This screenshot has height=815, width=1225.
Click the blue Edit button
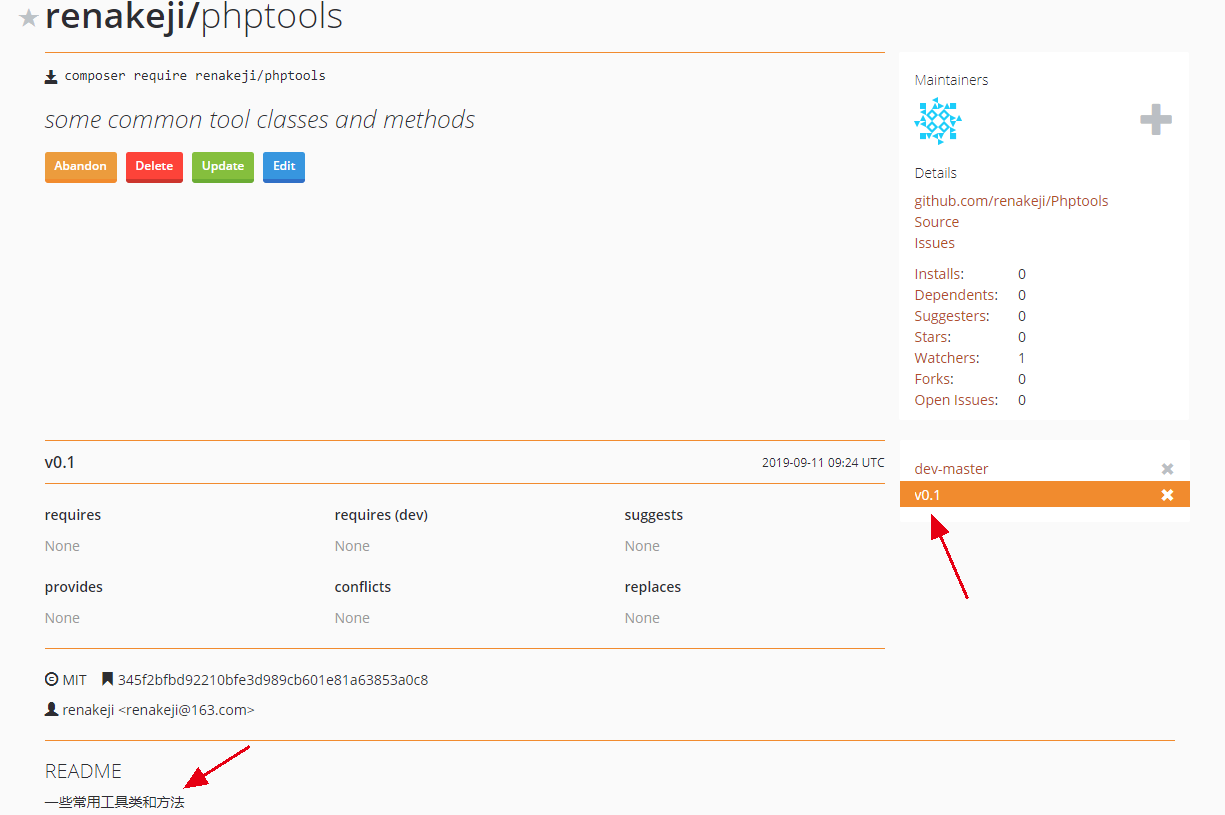point(284,166)
